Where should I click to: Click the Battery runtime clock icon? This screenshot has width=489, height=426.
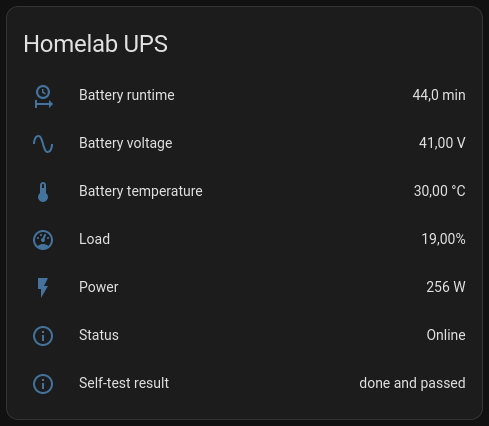pyautogui.click(x=43, y=97)
